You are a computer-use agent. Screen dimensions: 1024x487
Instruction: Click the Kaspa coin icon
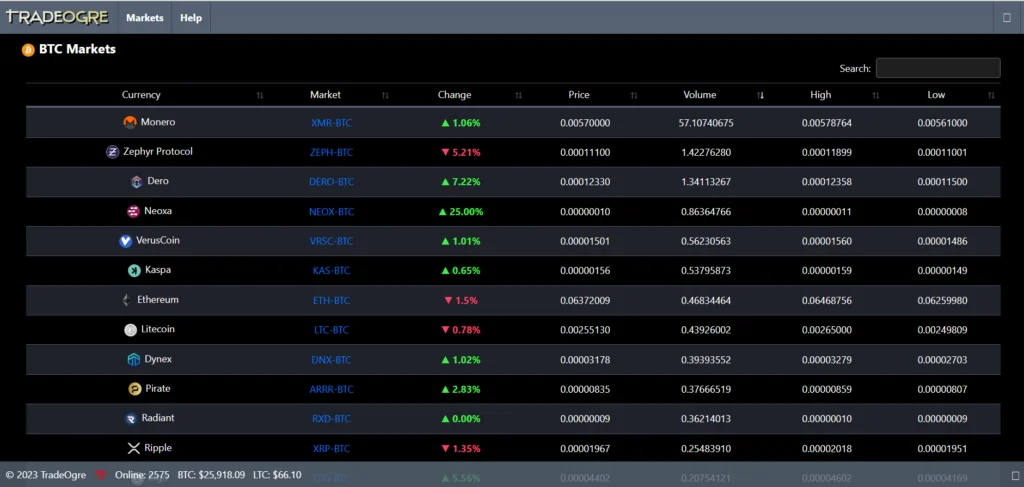[134, 270]
